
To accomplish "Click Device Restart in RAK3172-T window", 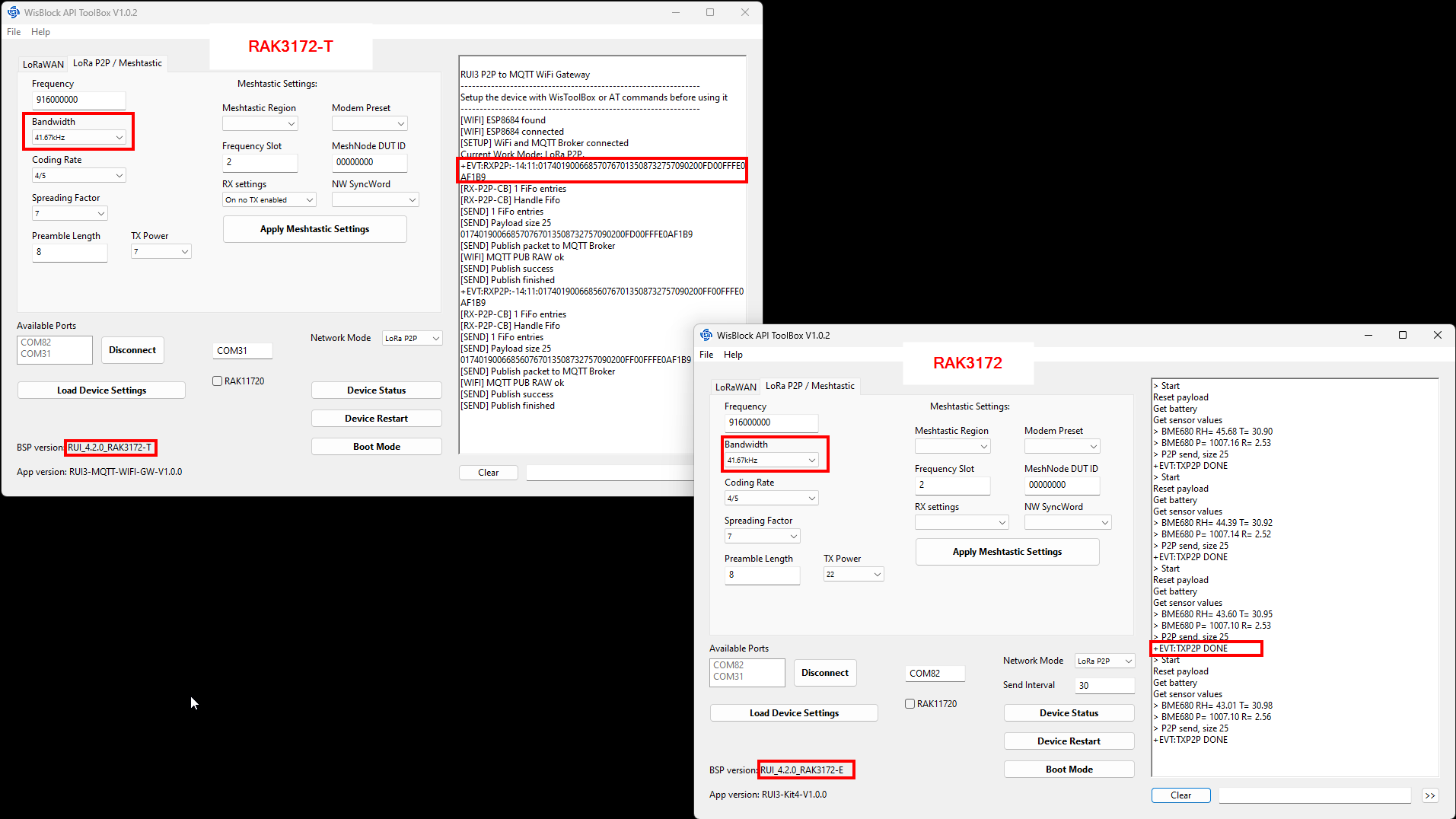I will point(376,419).
